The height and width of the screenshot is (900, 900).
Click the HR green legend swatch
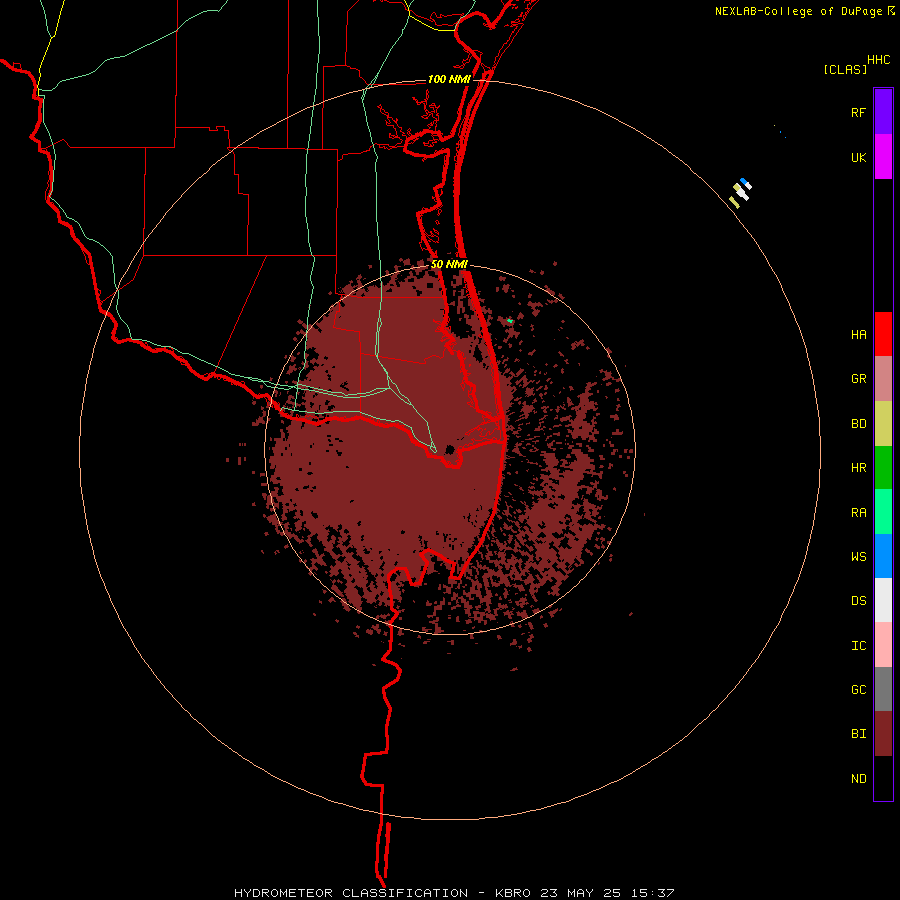tap(883, 468)
